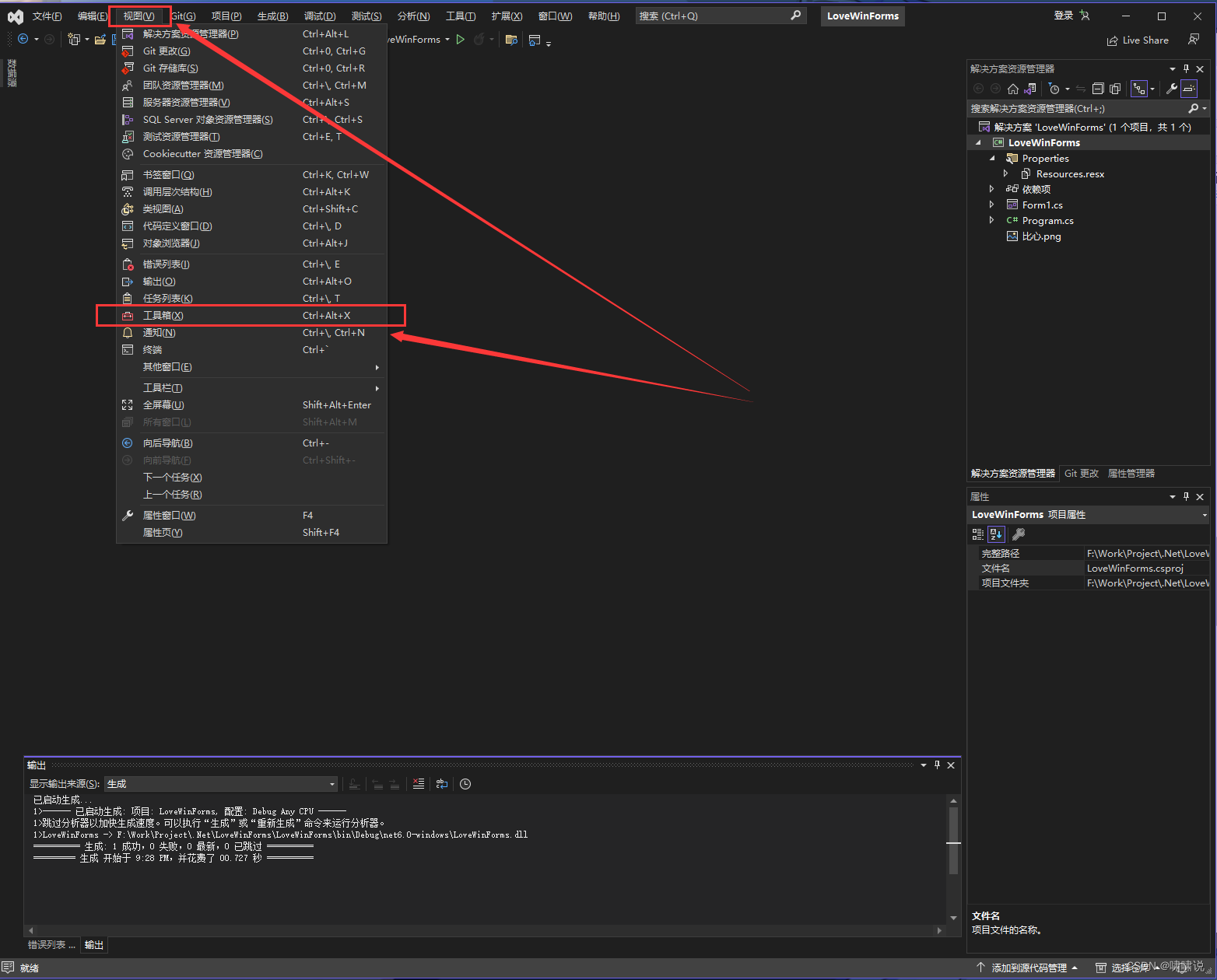Click 属性窗口 (Properties Window) menu entry
Viewport: 1217px width, 980px height.
pos(251,516)
